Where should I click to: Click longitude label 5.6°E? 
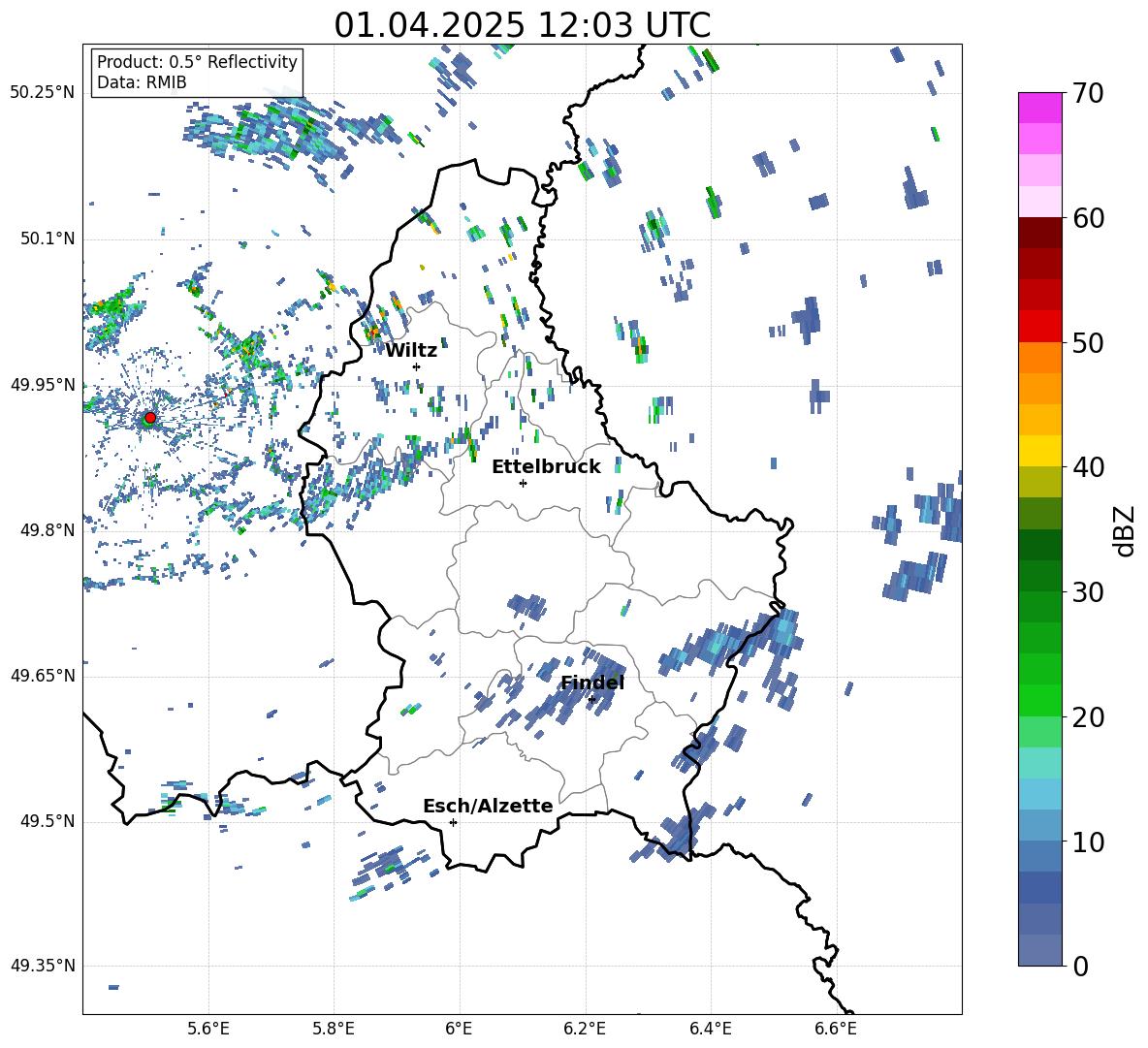(x=208, y=1030)
